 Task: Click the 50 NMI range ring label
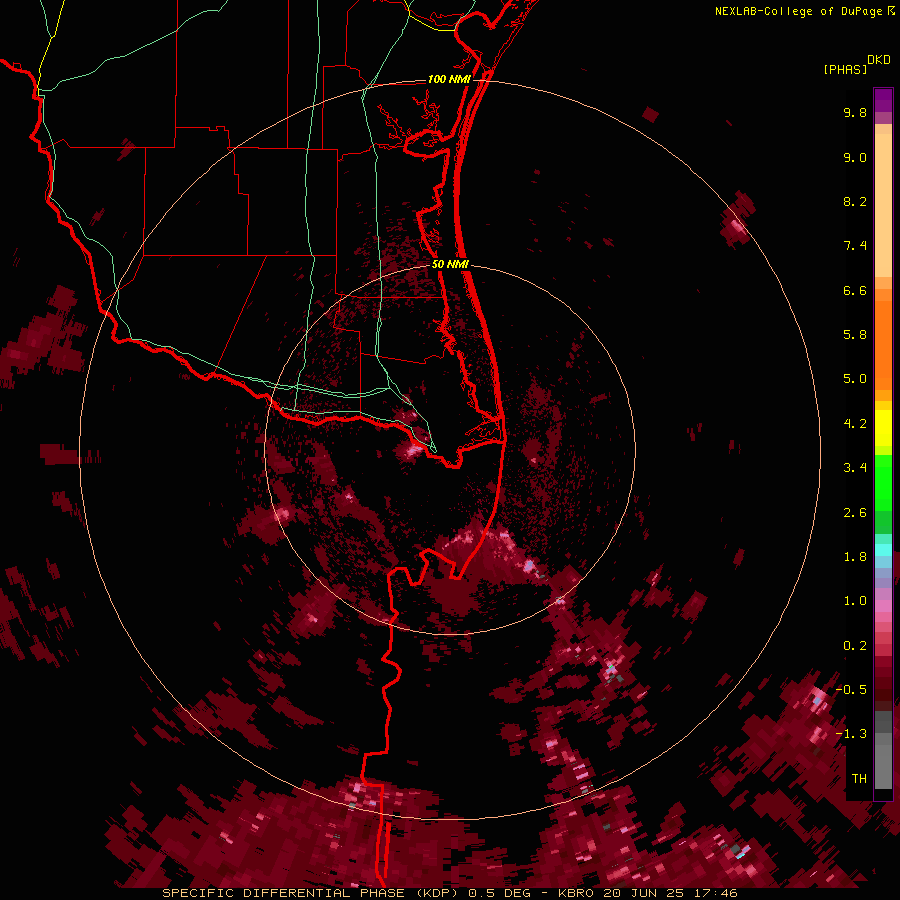pyautogui.click(x=450, y=264)
